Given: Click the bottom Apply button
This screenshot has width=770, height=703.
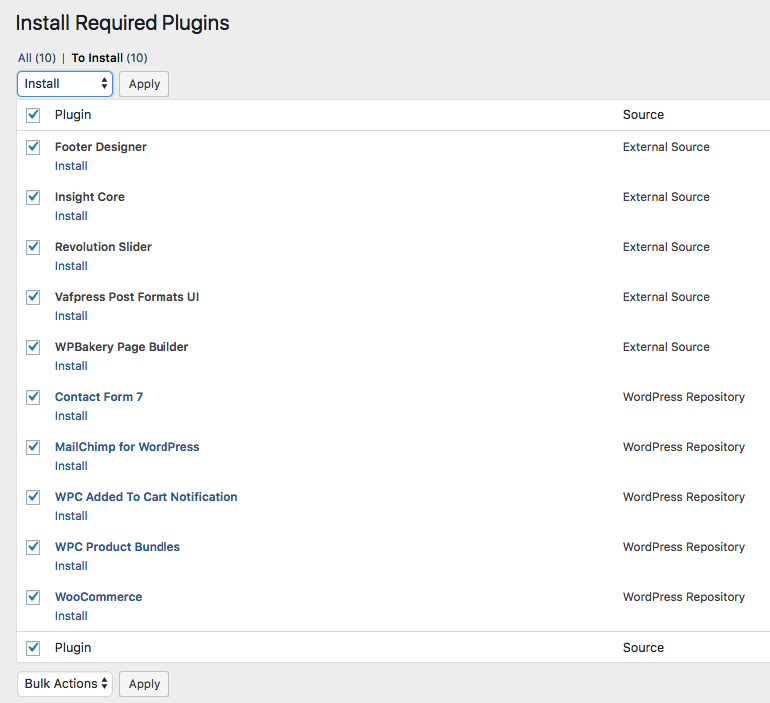Looking at the screenshot, I should (x=144, y=684).
